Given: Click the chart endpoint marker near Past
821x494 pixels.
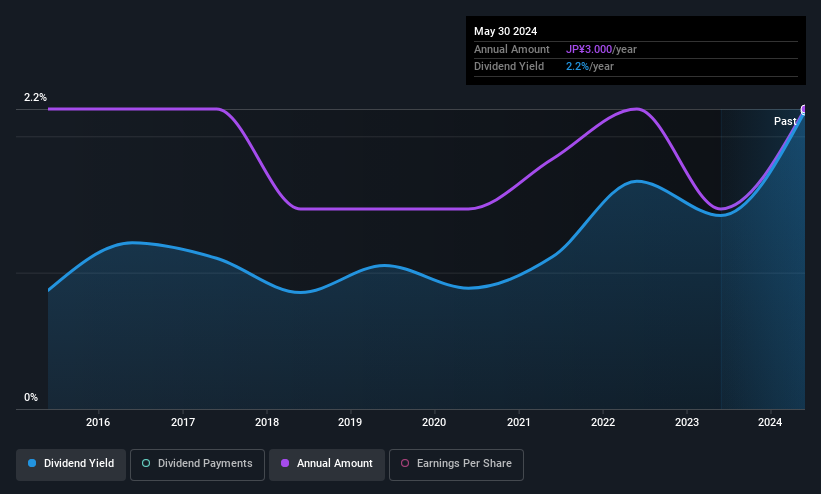Looking at the screenshot, I should (x=804, y=109).
